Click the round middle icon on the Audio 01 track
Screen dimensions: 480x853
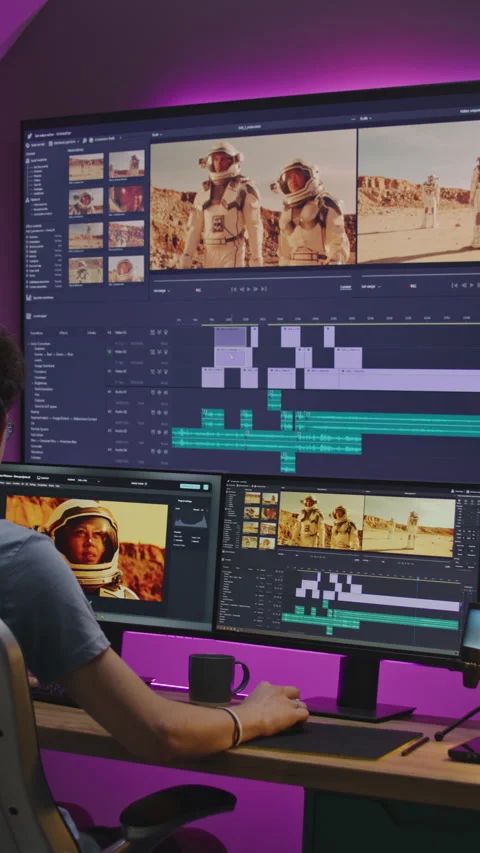pyautogui.click(x=159, y=392)
